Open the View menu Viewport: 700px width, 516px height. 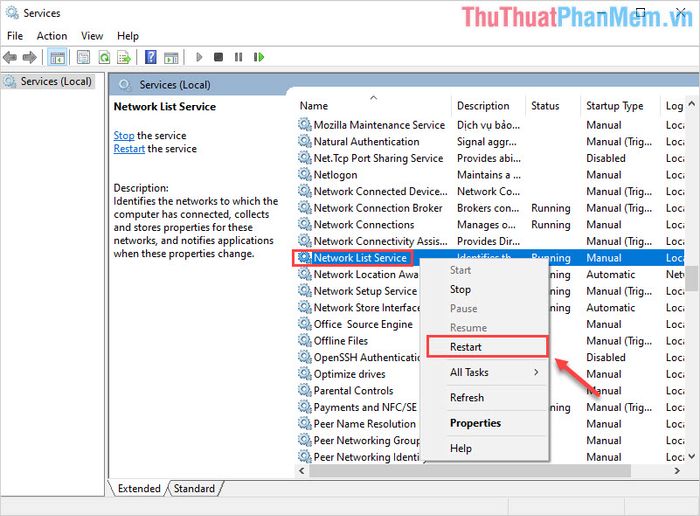tap(92, 36)
